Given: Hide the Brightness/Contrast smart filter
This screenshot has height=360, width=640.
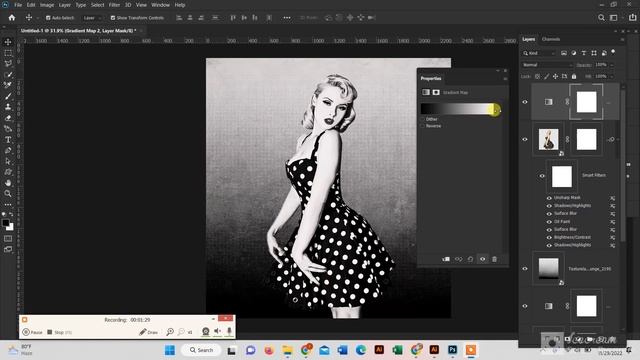Looking at the screenshot, I should pos(549,238).
